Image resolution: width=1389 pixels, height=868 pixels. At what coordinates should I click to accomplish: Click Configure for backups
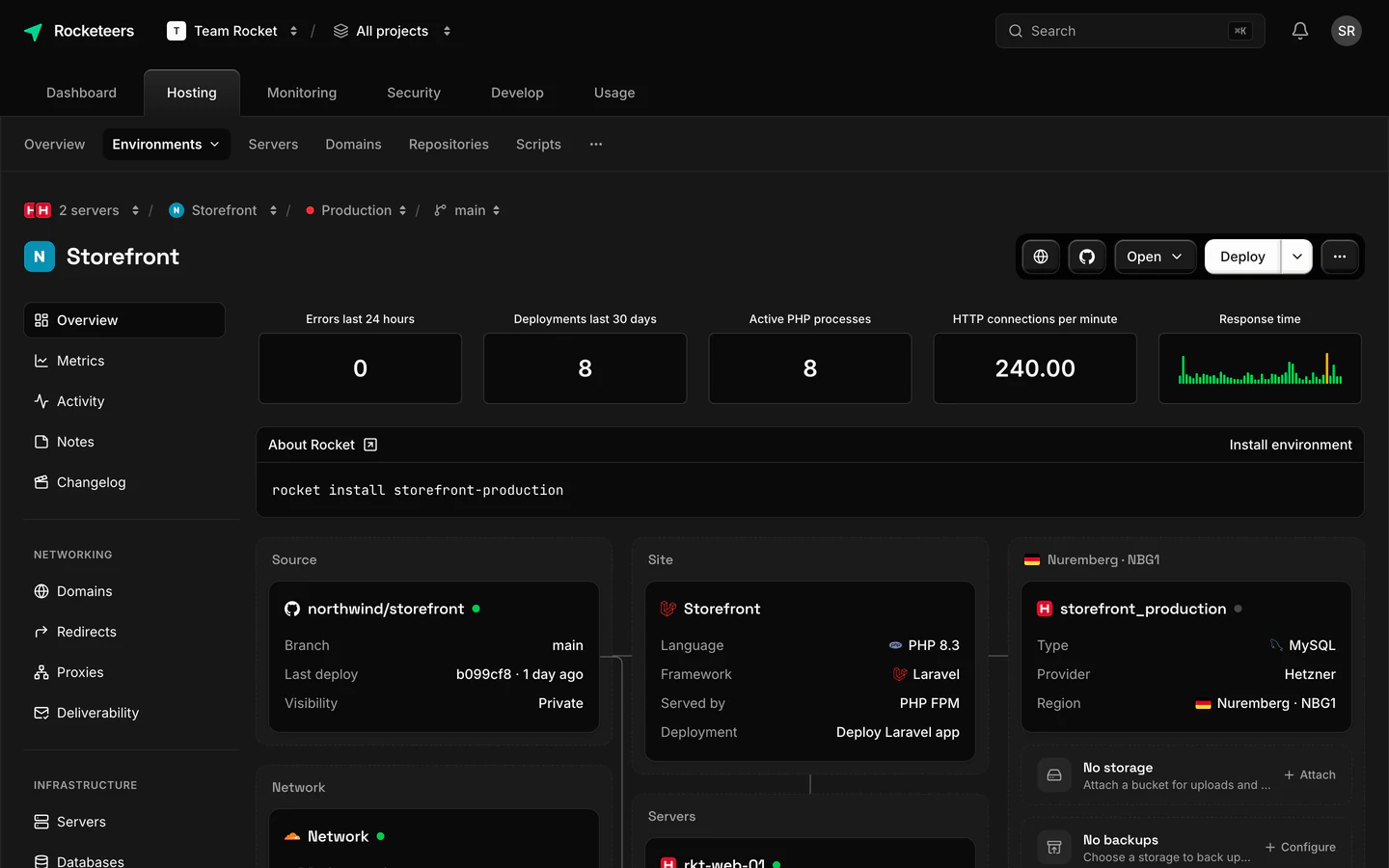pos(1300,847)
